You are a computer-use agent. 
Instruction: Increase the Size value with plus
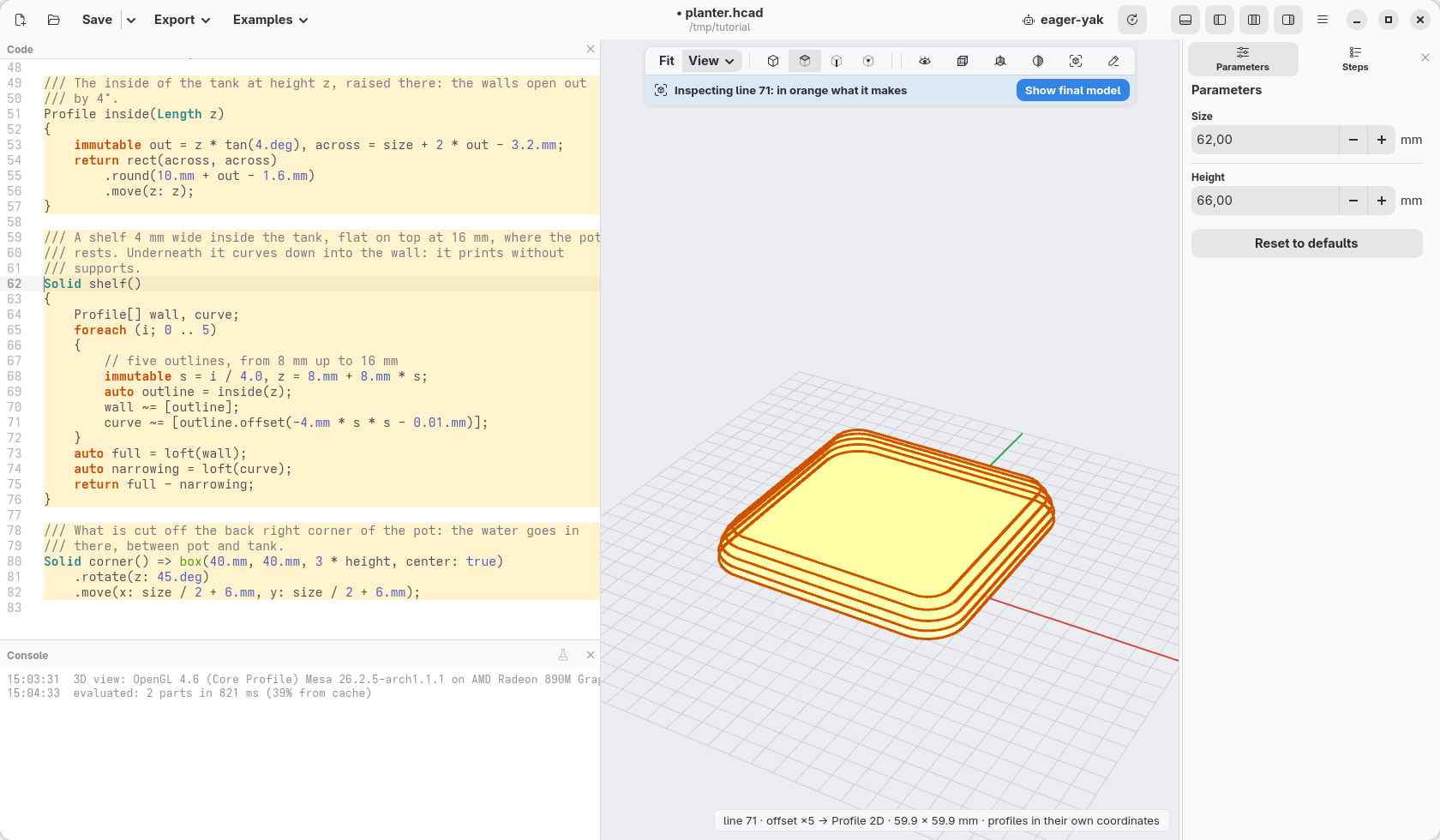(1381, 140)
